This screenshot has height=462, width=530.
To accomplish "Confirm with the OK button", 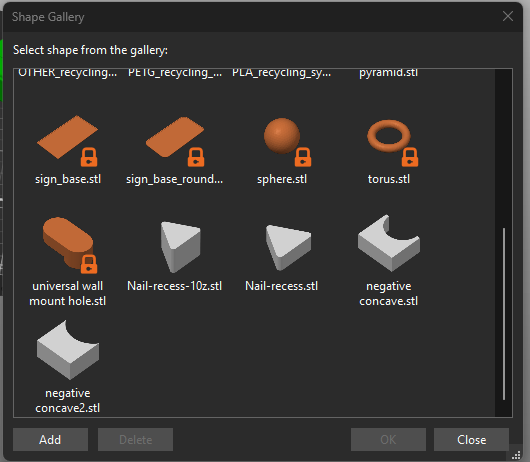I will click(388, 440).
